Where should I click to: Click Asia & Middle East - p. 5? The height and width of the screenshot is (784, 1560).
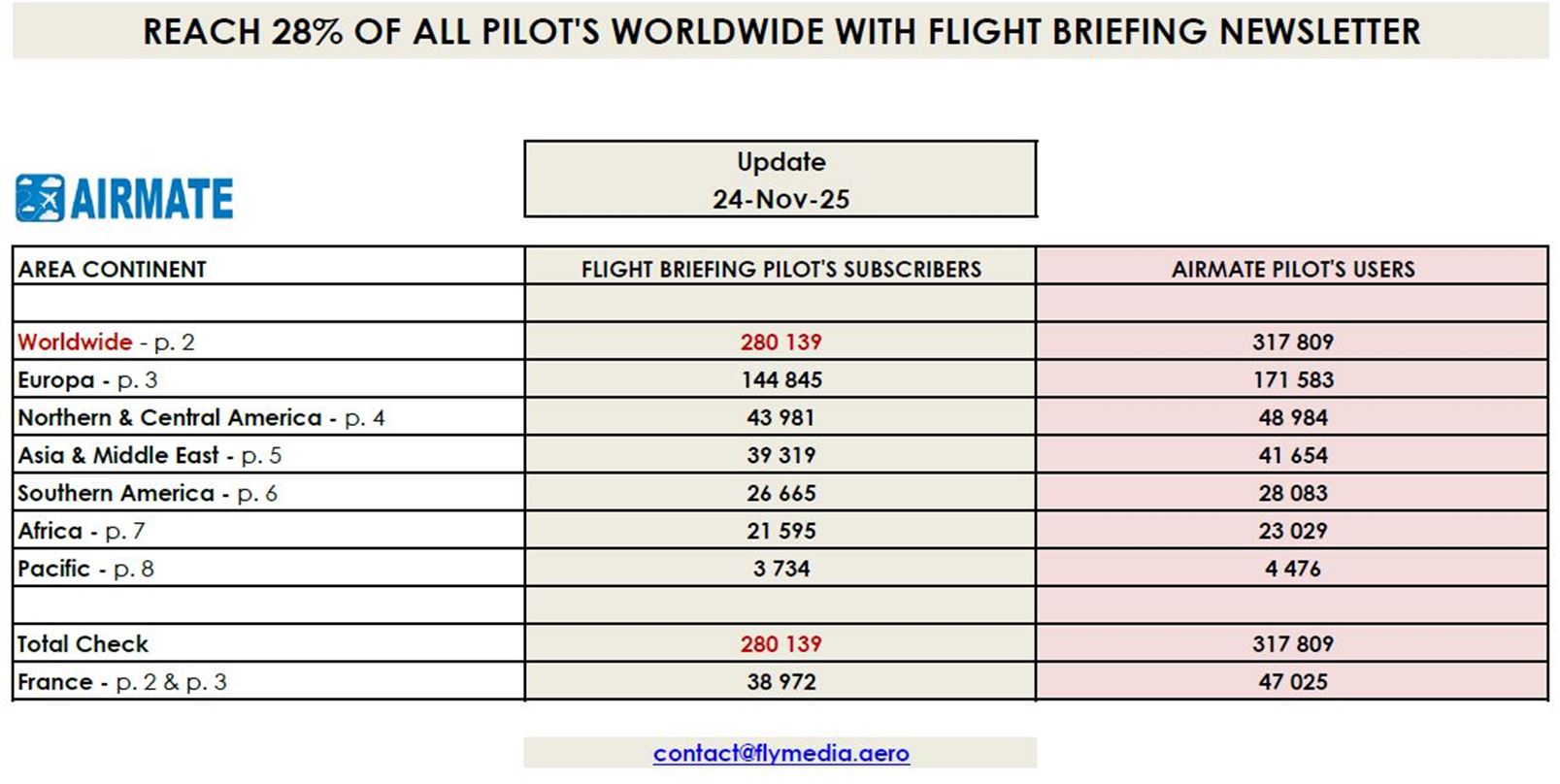[x=149, y=455]
